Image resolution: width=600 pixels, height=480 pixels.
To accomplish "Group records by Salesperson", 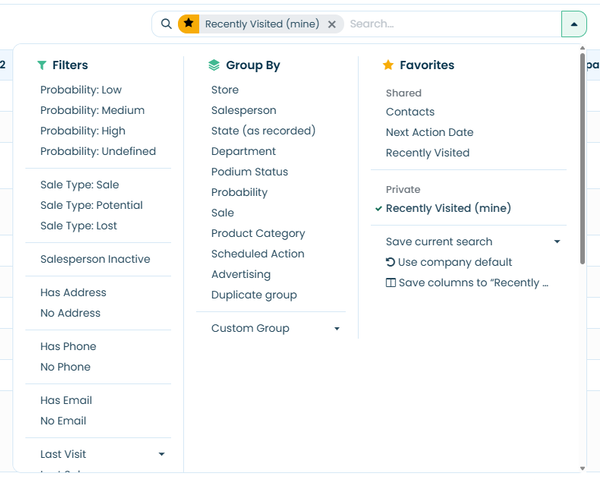I will 244,110.
